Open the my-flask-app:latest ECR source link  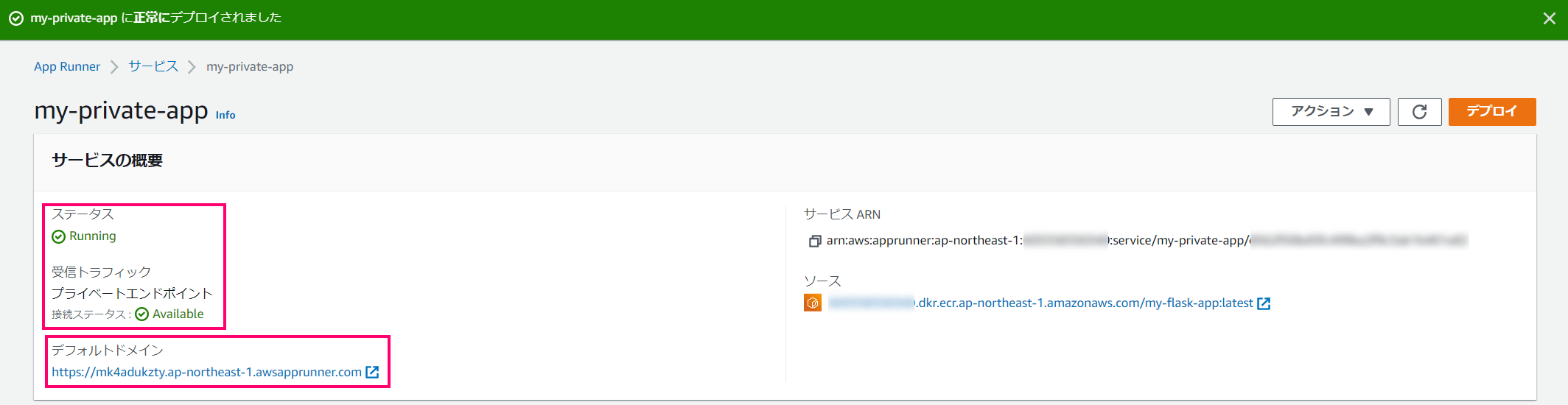click(x=1040, y=303)
